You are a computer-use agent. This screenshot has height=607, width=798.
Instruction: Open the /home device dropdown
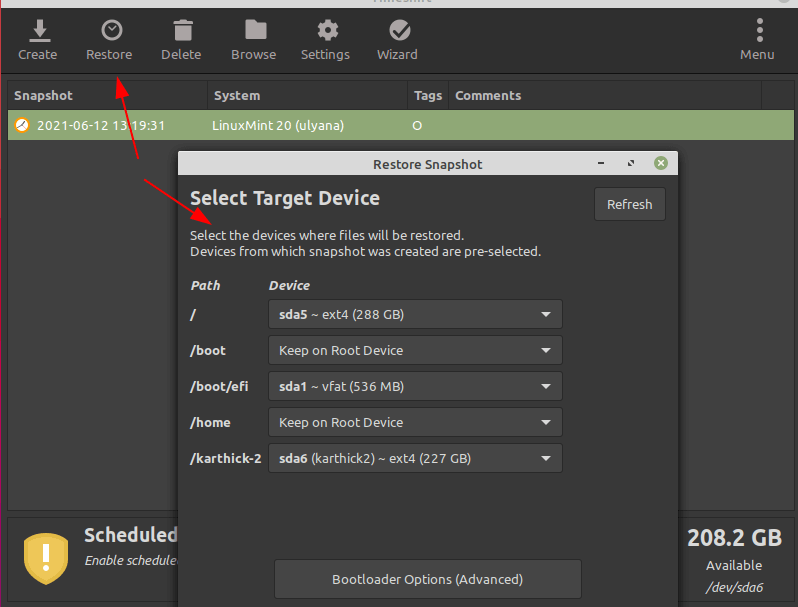(x=415, y=422)
